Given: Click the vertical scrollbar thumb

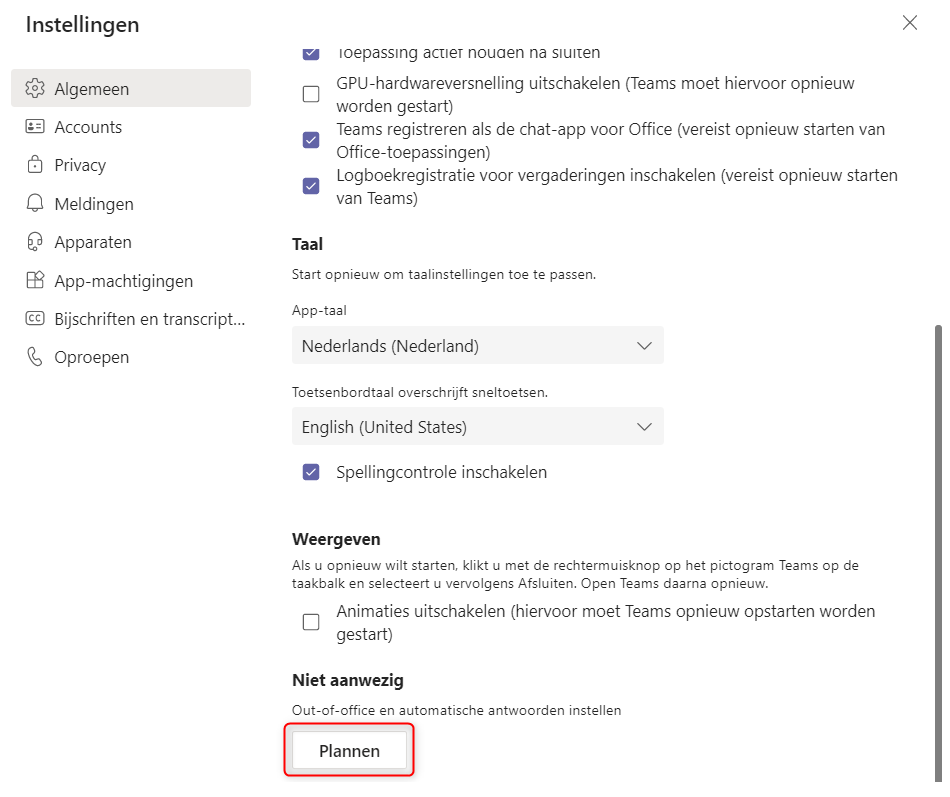Looking at the screenshot, I should tap(938, 553).
